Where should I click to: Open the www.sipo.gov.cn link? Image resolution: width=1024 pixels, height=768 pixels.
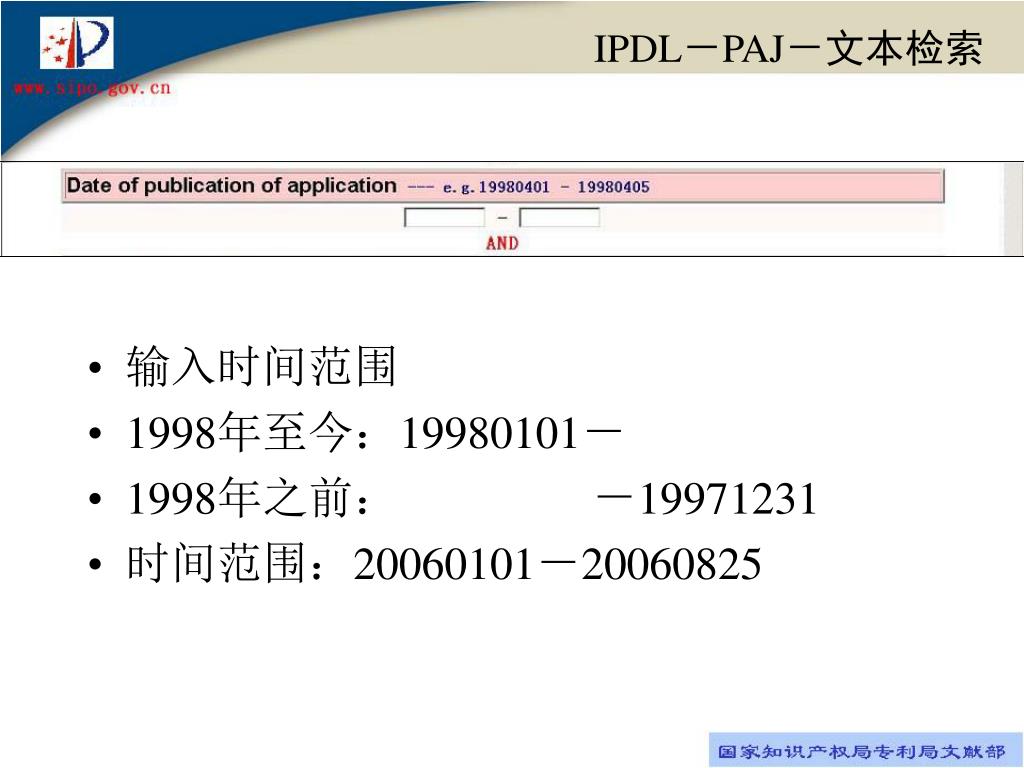(x=92, y=88)
